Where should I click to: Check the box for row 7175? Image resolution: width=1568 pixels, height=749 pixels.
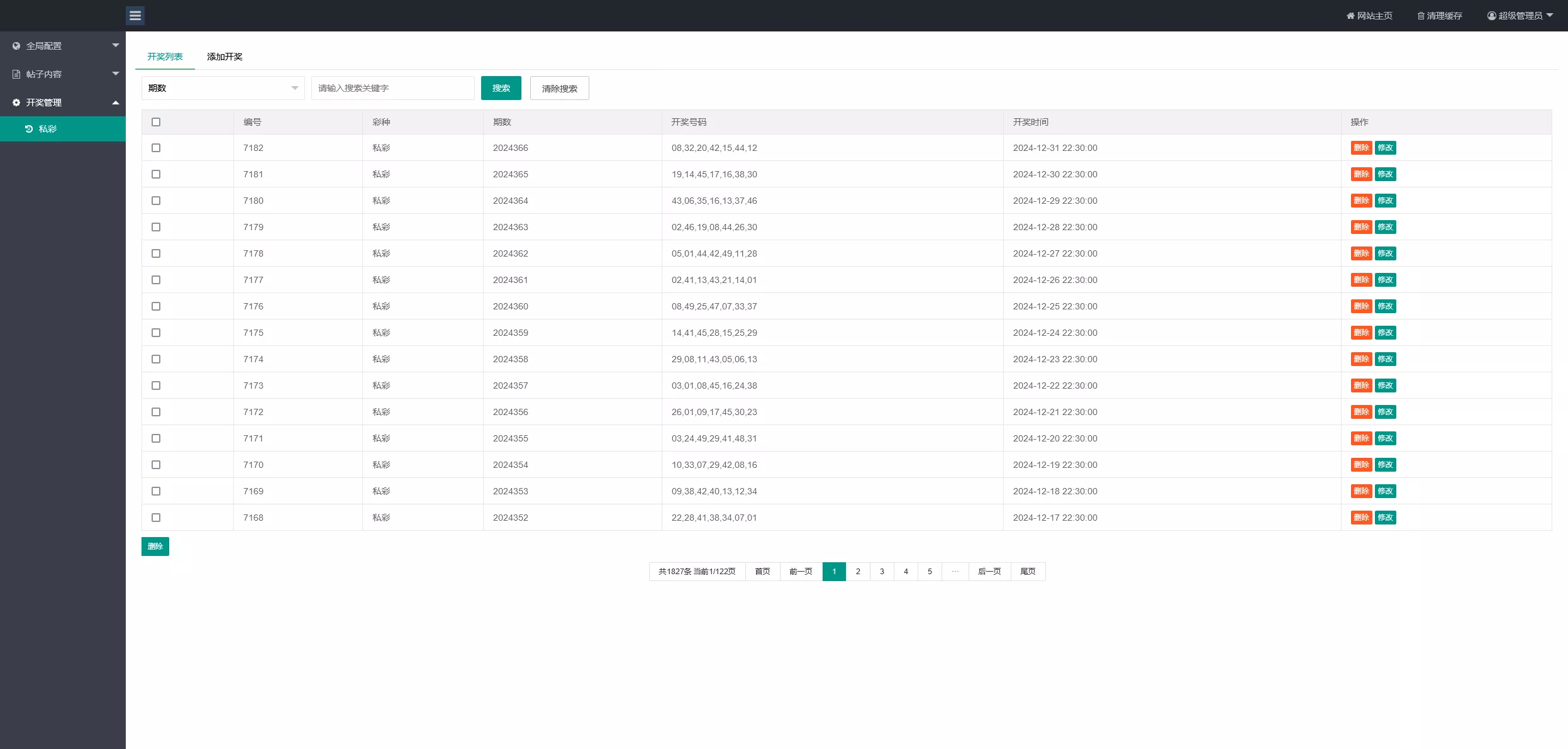click(x=156, y=333)
